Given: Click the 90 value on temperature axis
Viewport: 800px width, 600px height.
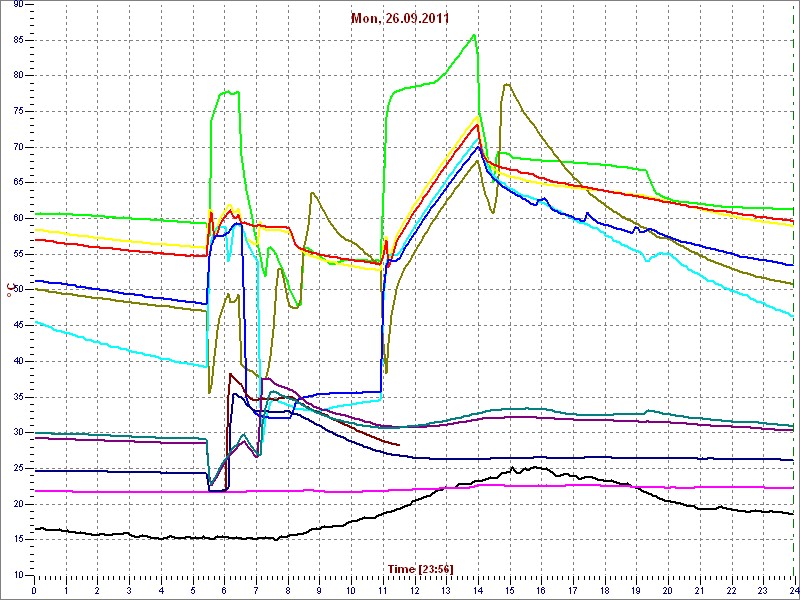Looking at the screenshot, I should click(18, 5).
